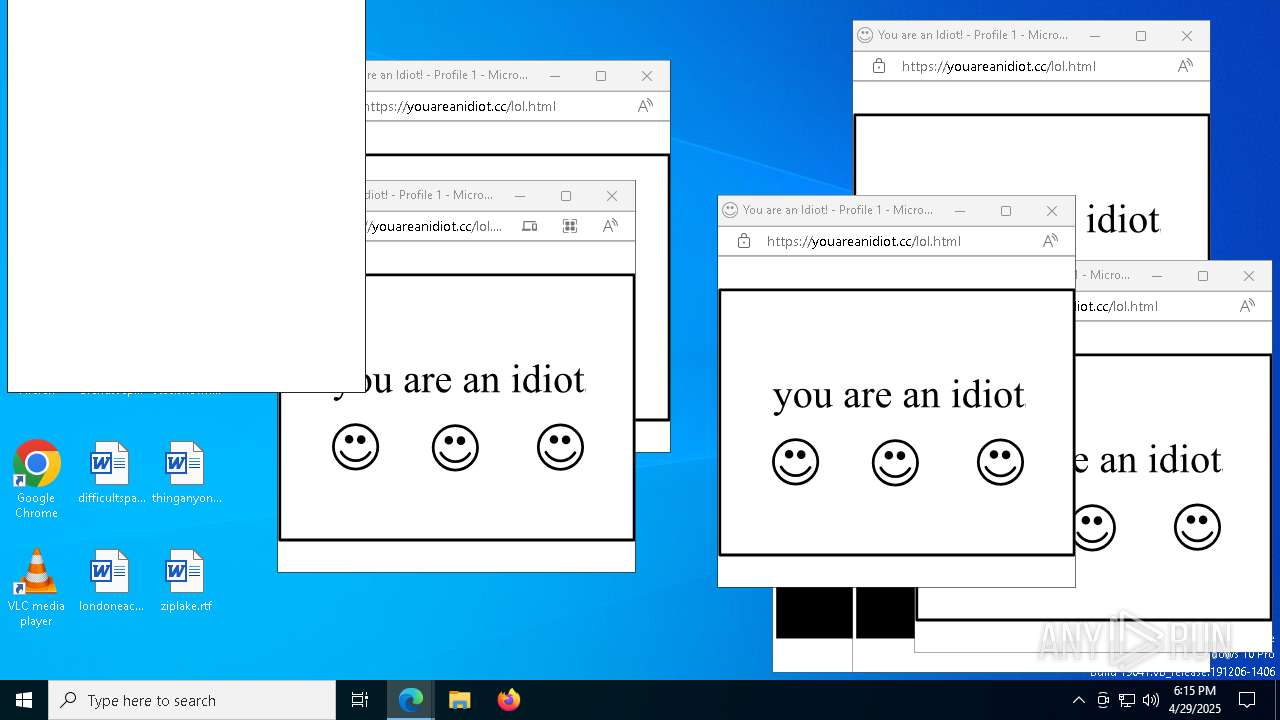The width and height of the screenshot is (1280, 720).
Task: Click the Meet Now tray icon
Action: coord(1103,700)
